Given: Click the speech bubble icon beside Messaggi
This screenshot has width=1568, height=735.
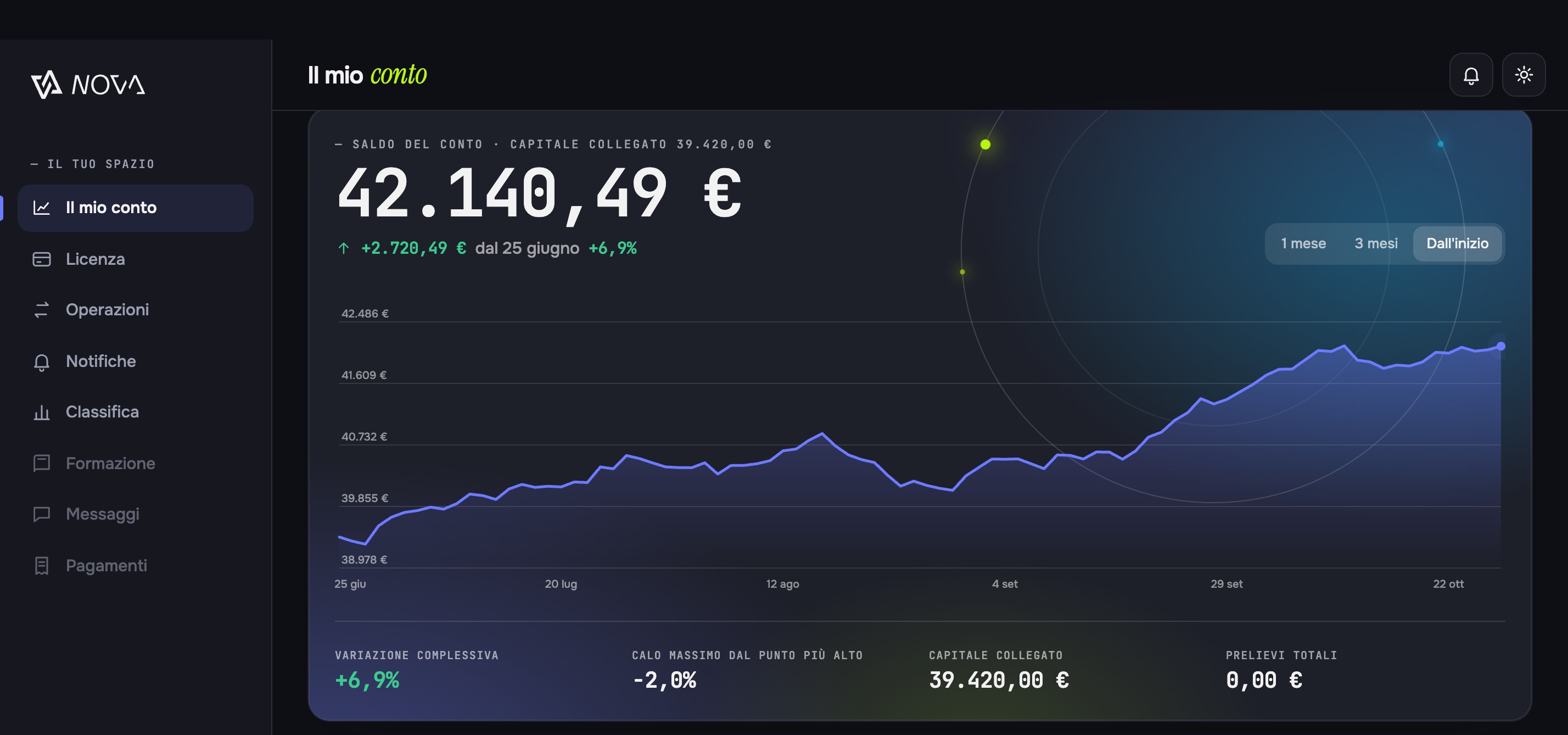Looking at the screenshot, I should click(41, 515).
